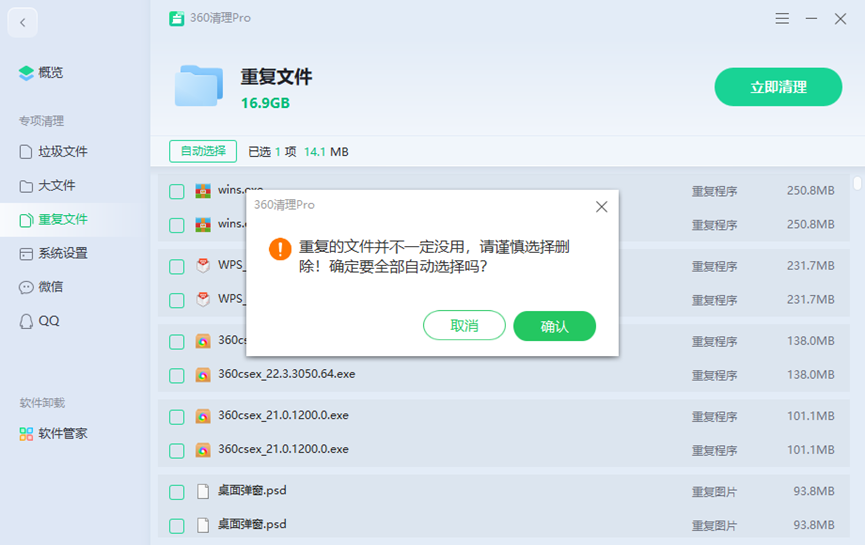Click 重复图片 label of first psd row
The height and width of the screenshot is (545, 865).
pos(714,491)
